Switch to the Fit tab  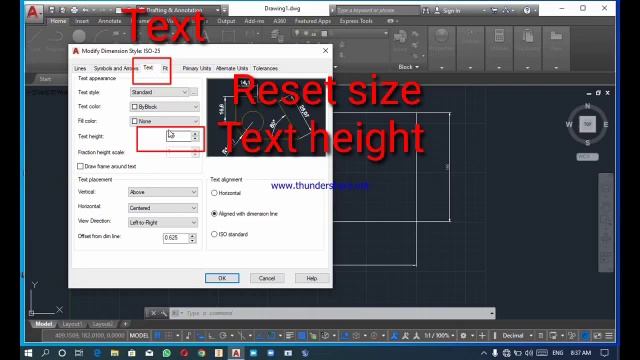[165, 68]
